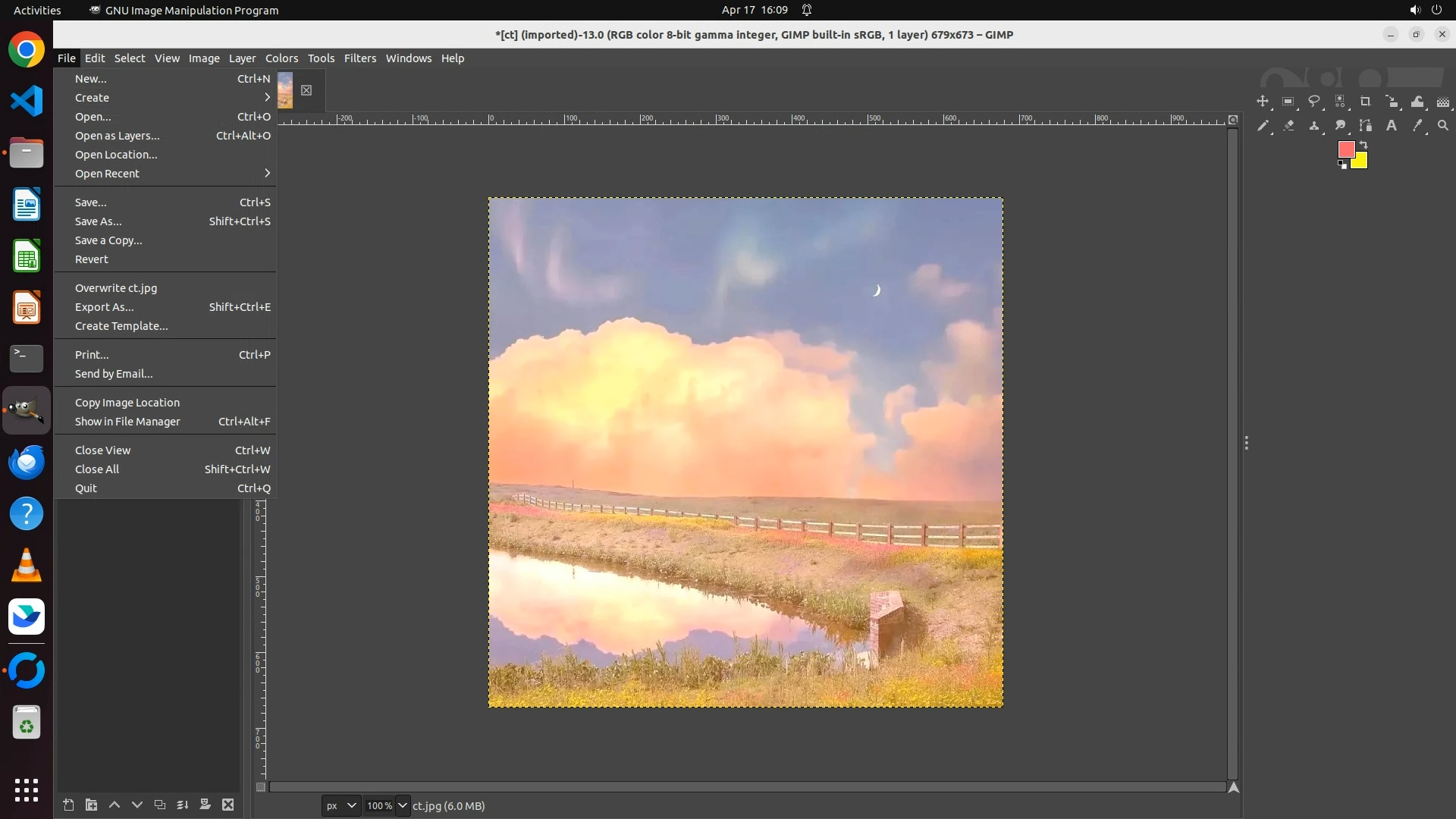Open the zoom percentage dropdown
Viewport: 1456px width, 819px height.
[x=403, y=806]
